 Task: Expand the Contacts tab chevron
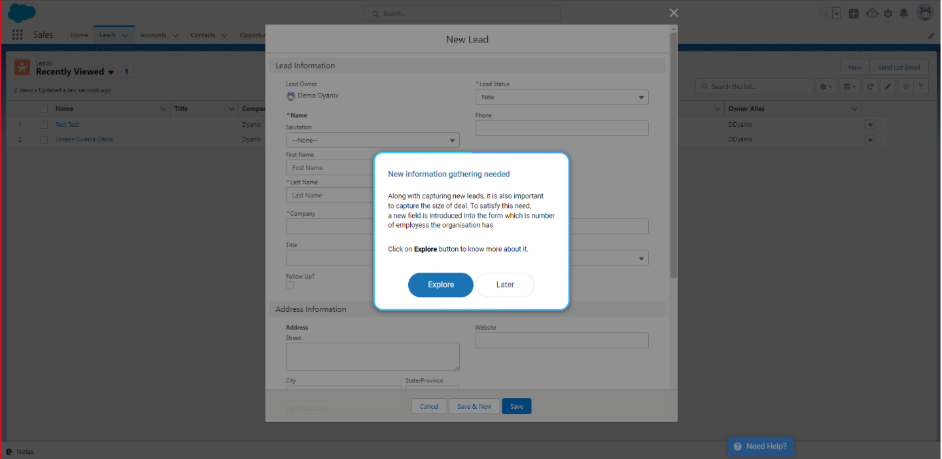point(224,35)
